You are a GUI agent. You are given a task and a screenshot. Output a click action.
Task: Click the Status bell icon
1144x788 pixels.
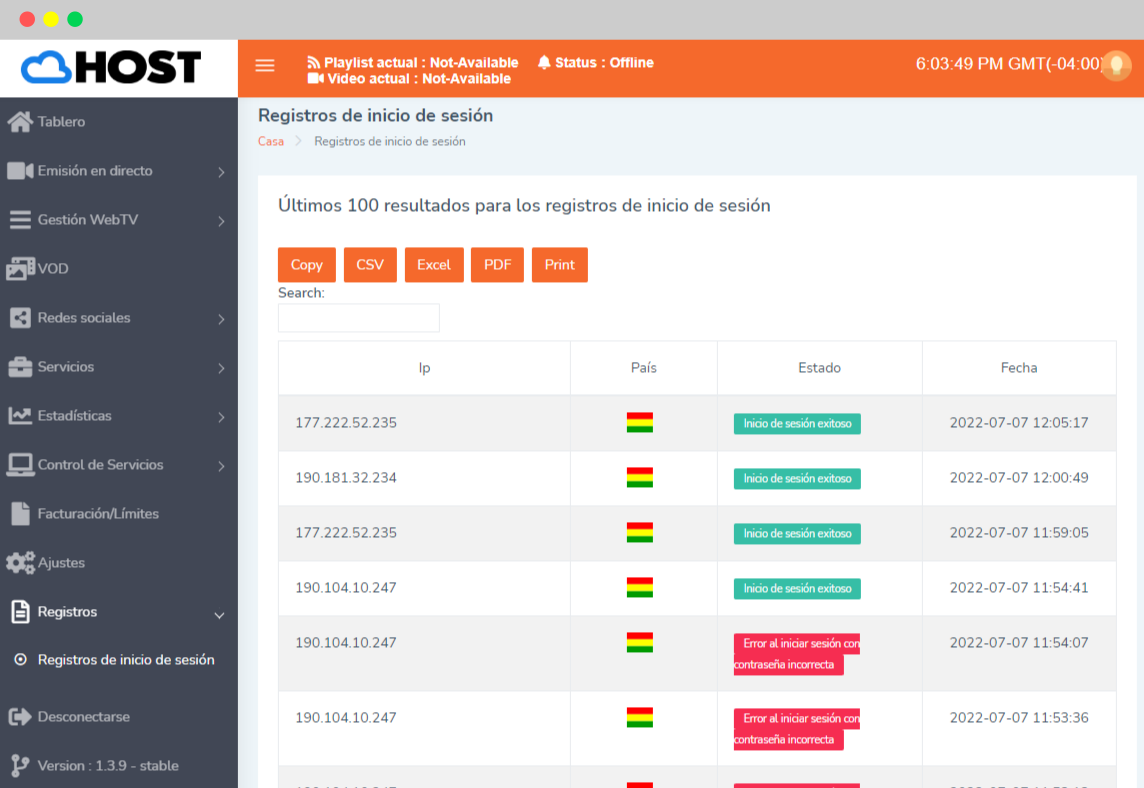544,62
